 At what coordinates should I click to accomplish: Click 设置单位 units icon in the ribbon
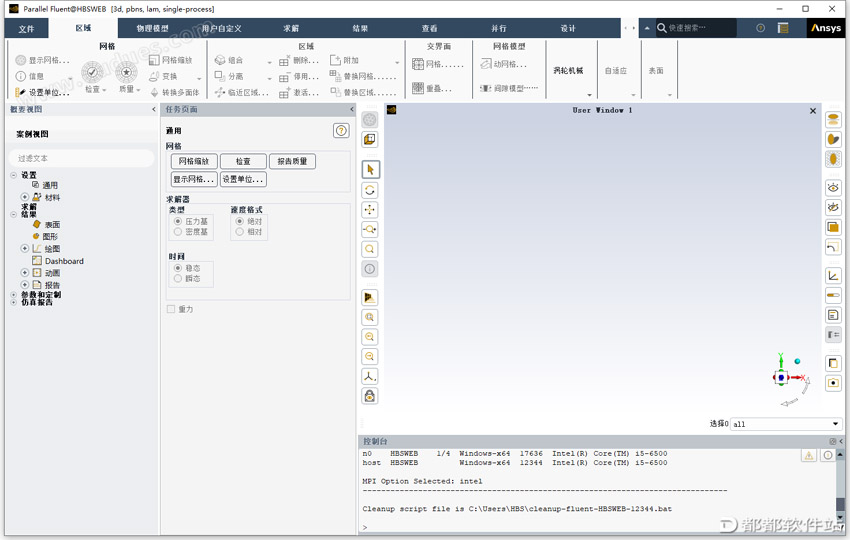point(21,93)
